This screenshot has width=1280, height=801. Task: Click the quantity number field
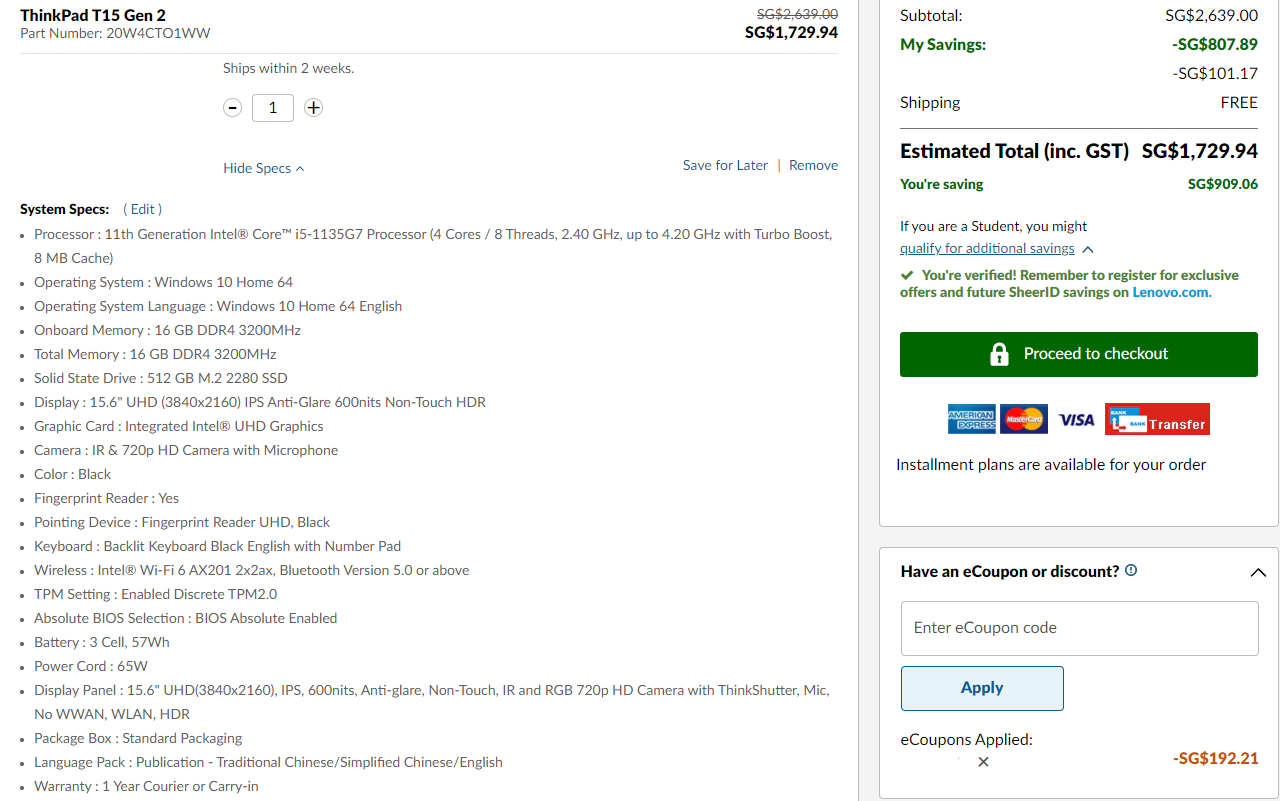pos(273,108)
